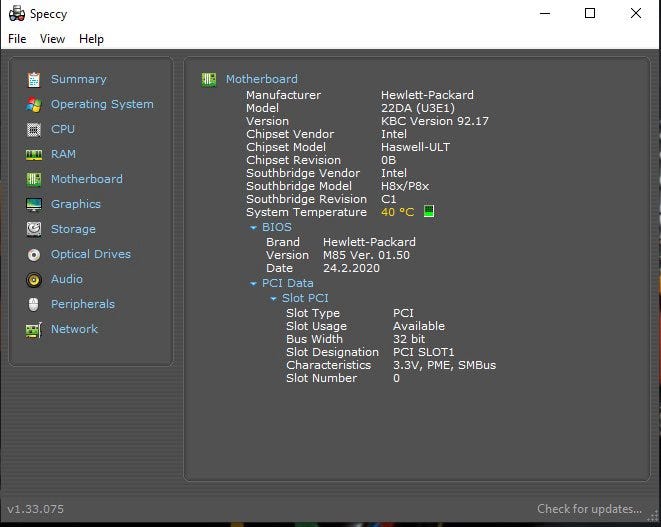The width and height of the screenshot is (661, 527).
Task: Click the RAM memory stick icon
Action: 34,154
